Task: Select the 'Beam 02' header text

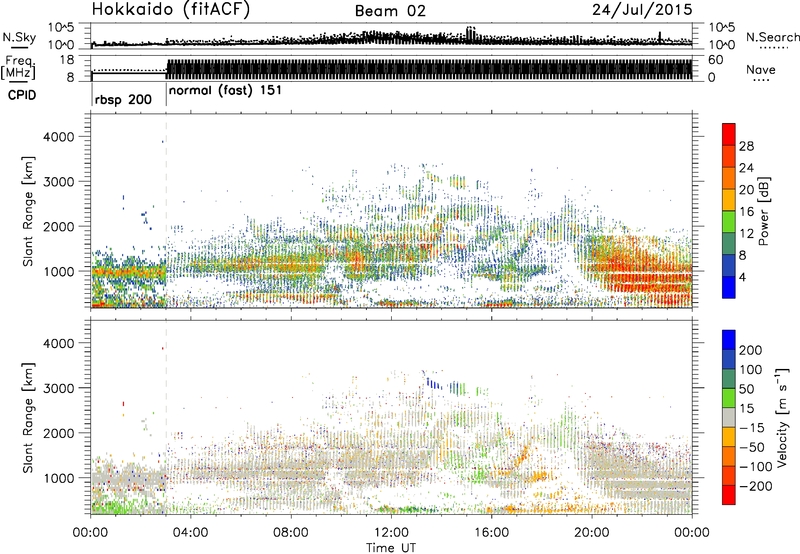Action: [390, 11]
